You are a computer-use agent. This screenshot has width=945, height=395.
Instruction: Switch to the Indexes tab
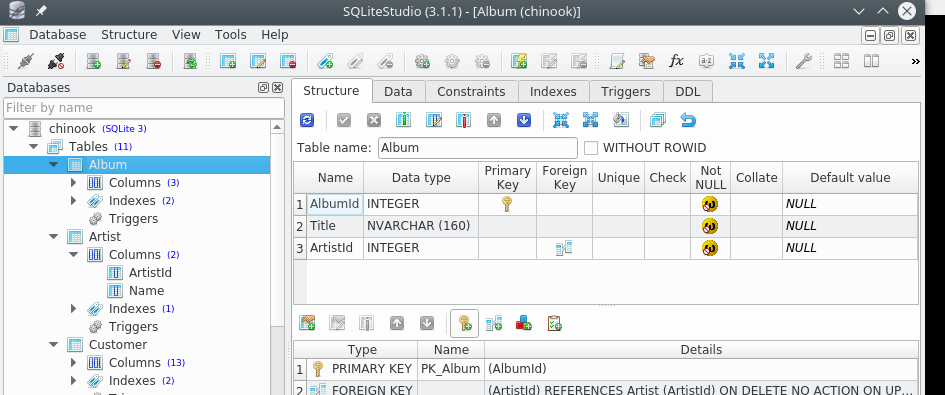pyautogui.click(x=553, y=92)
